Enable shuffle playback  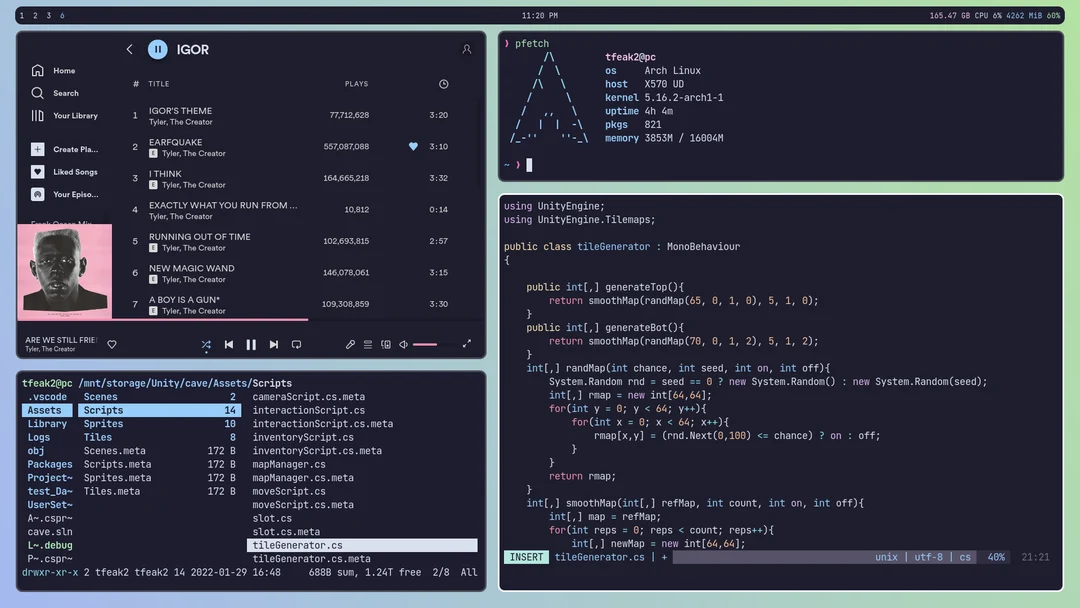(x=207, y=344)
